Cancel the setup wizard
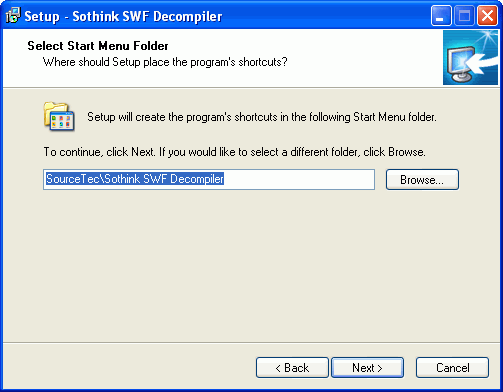This screenshot has width=503, height=392. click(x=452, y=368)
